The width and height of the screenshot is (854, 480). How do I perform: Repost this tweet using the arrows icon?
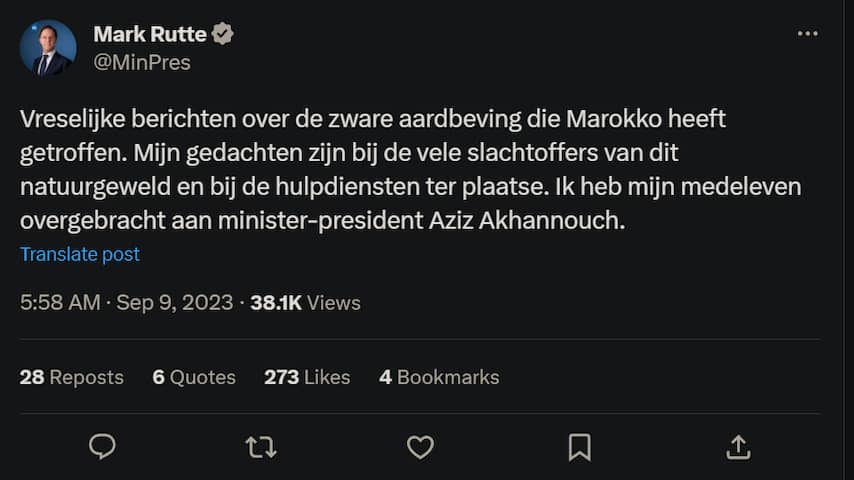(x=261, y=446)
